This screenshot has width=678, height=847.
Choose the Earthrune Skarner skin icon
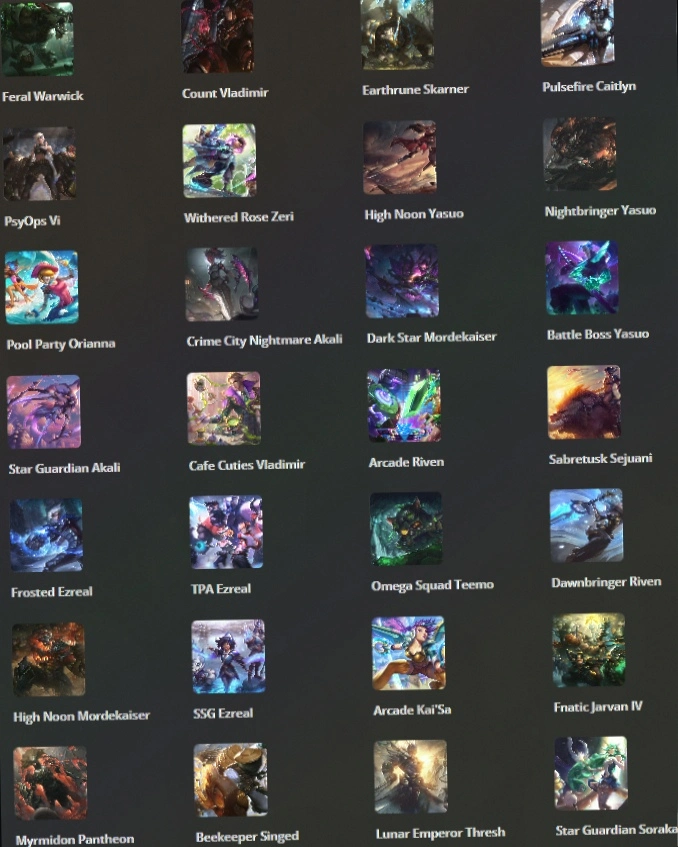(x=398, y=33)
